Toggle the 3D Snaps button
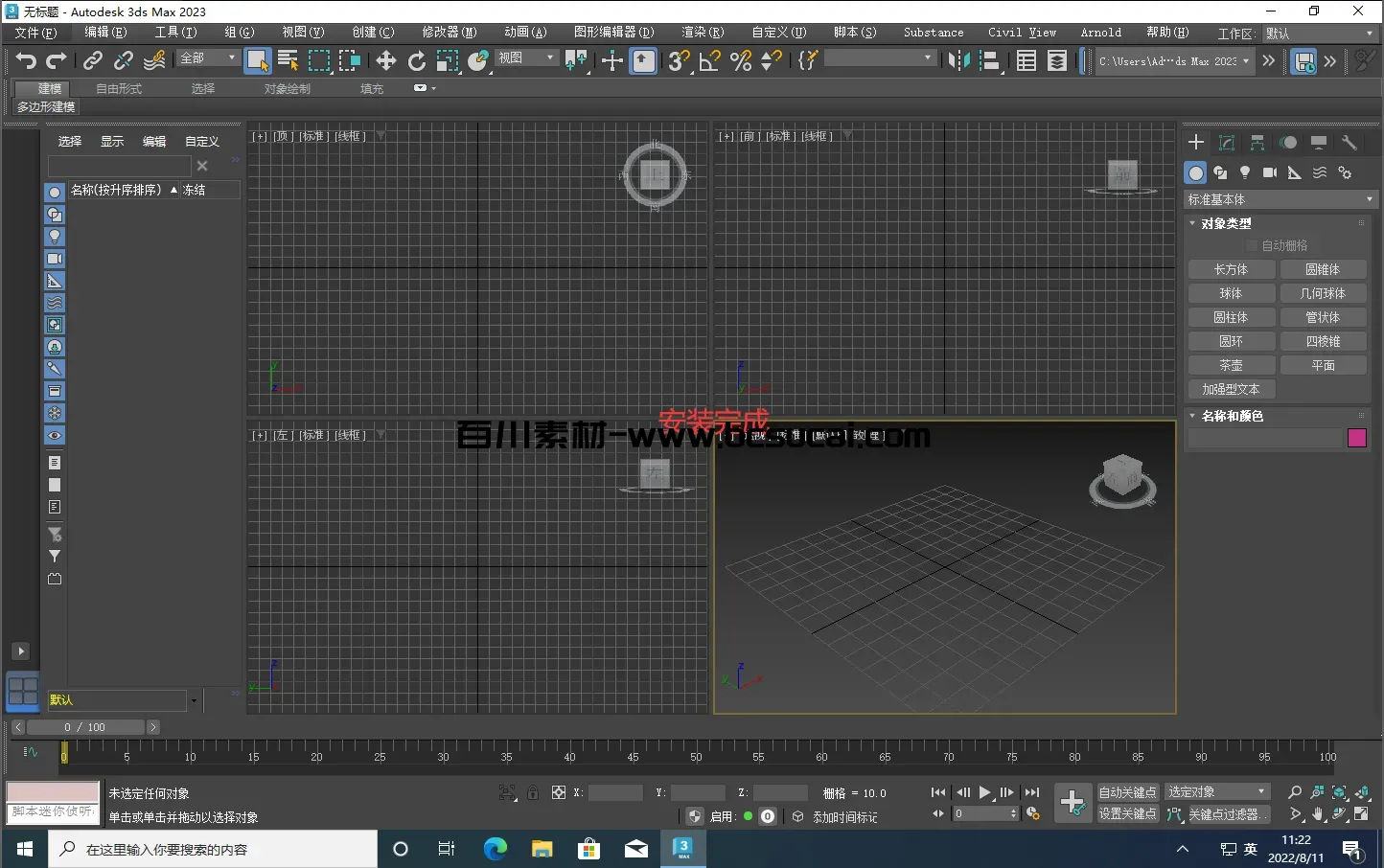Viewport: 1384px width, 868px height. [679, 60]
